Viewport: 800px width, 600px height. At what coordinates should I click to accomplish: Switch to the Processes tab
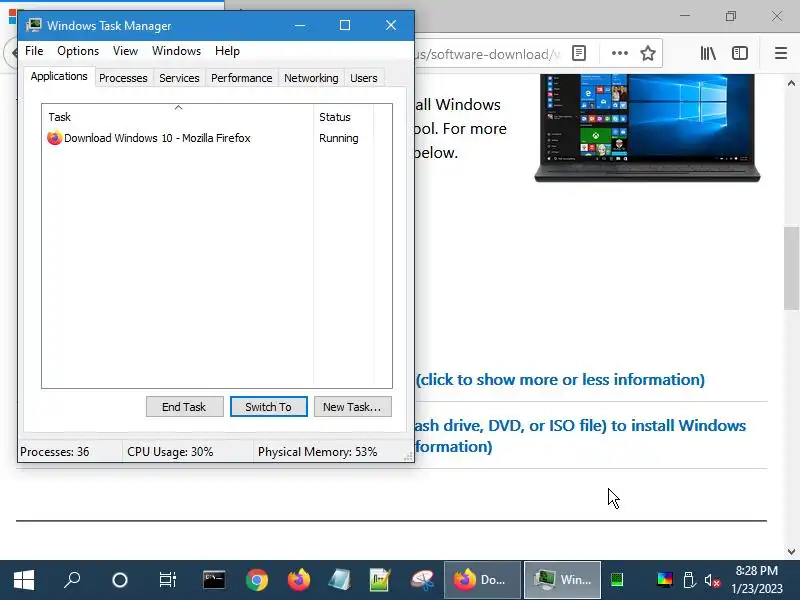[123, 78]
